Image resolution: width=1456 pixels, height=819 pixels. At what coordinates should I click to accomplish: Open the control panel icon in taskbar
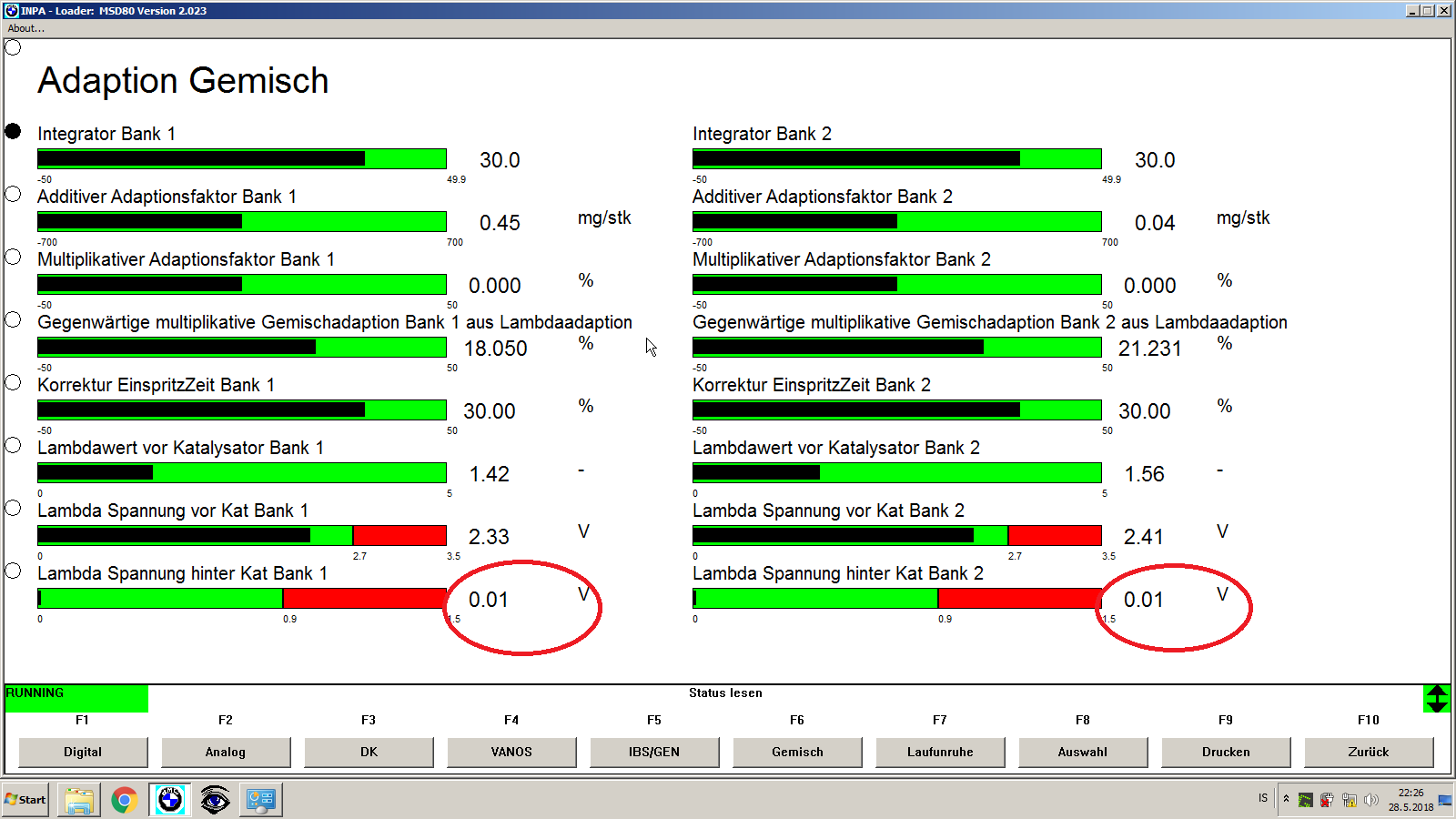260,800
